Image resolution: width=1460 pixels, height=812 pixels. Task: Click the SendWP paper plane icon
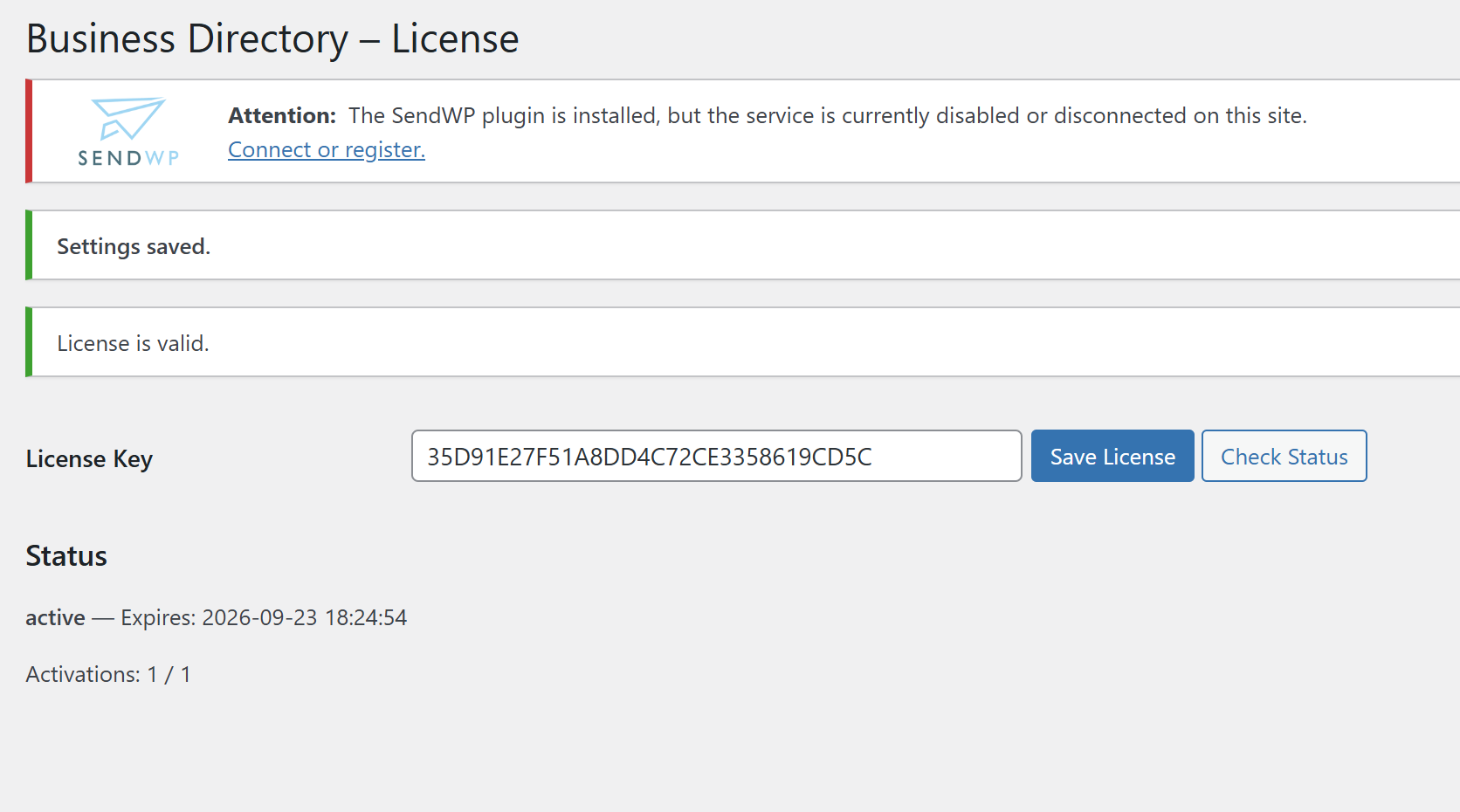[128, 118]
